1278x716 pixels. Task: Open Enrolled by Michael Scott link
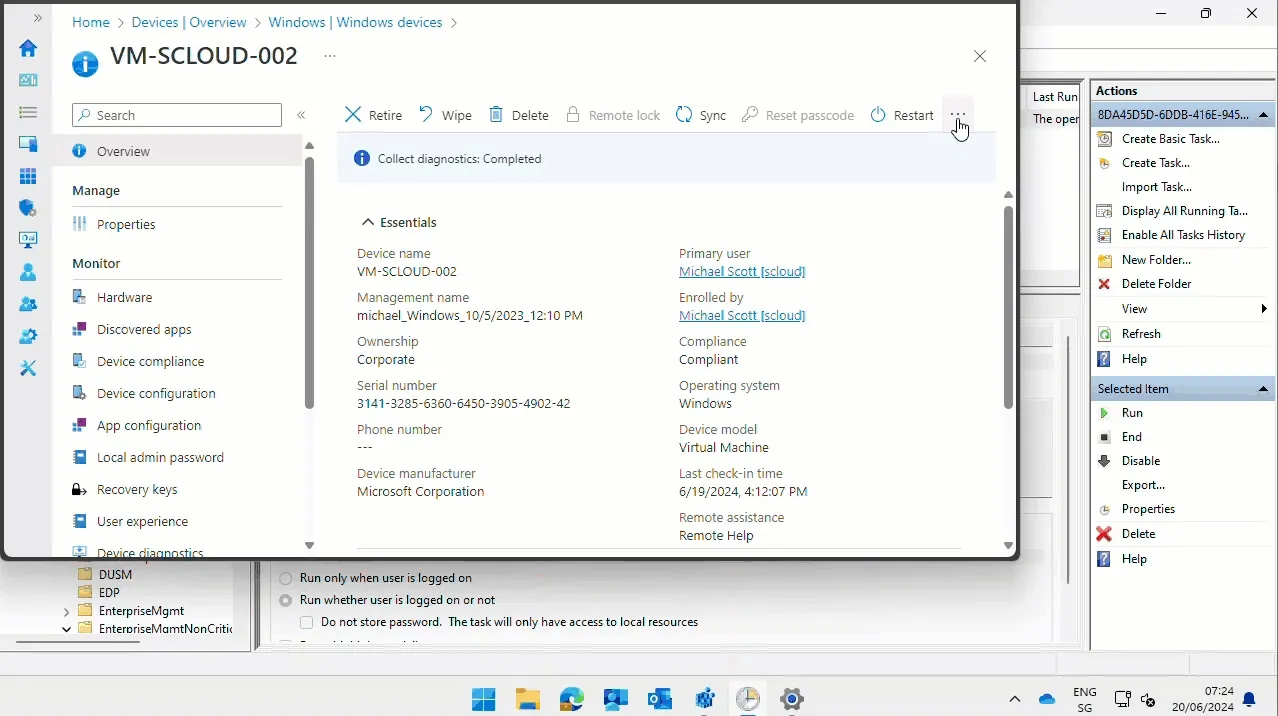[742, 315]
